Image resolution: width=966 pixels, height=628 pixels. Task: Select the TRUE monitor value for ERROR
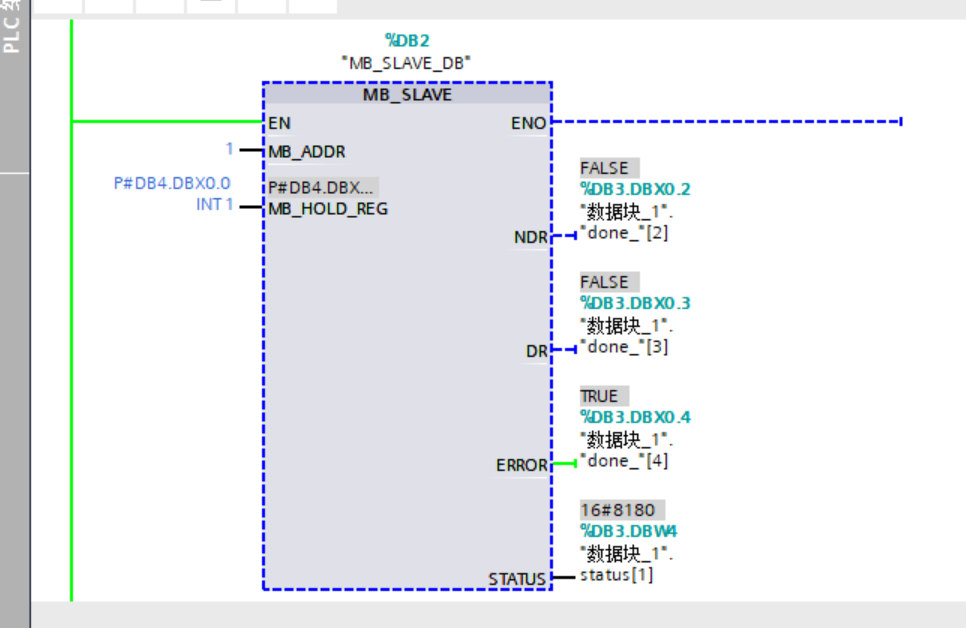point(599,396)
